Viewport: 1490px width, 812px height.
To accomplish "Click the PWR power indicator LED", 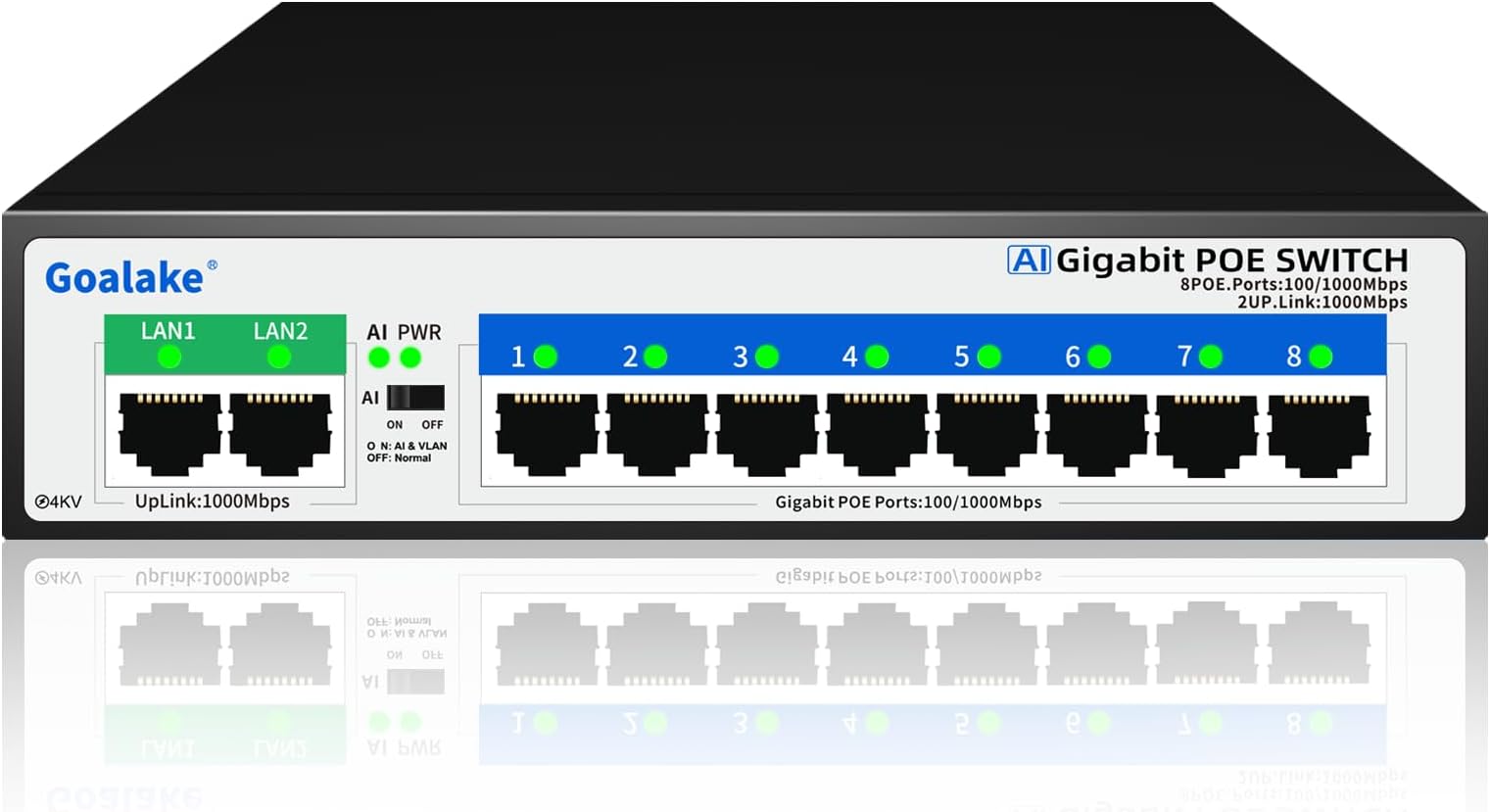I will (x=410, y=358).
